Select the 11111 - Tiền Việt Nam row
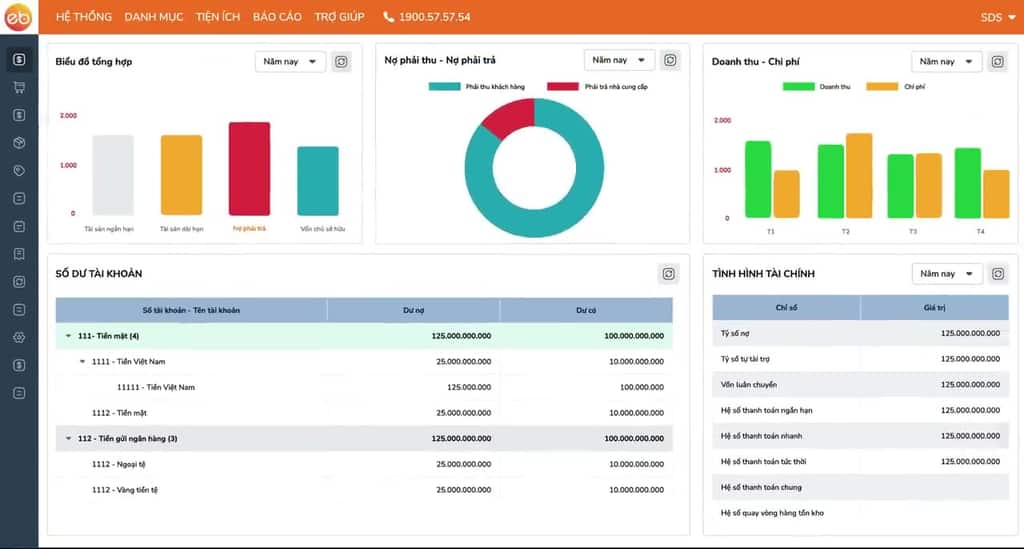The height and width of the screenshot is (549, 1024). click(364, 387)
